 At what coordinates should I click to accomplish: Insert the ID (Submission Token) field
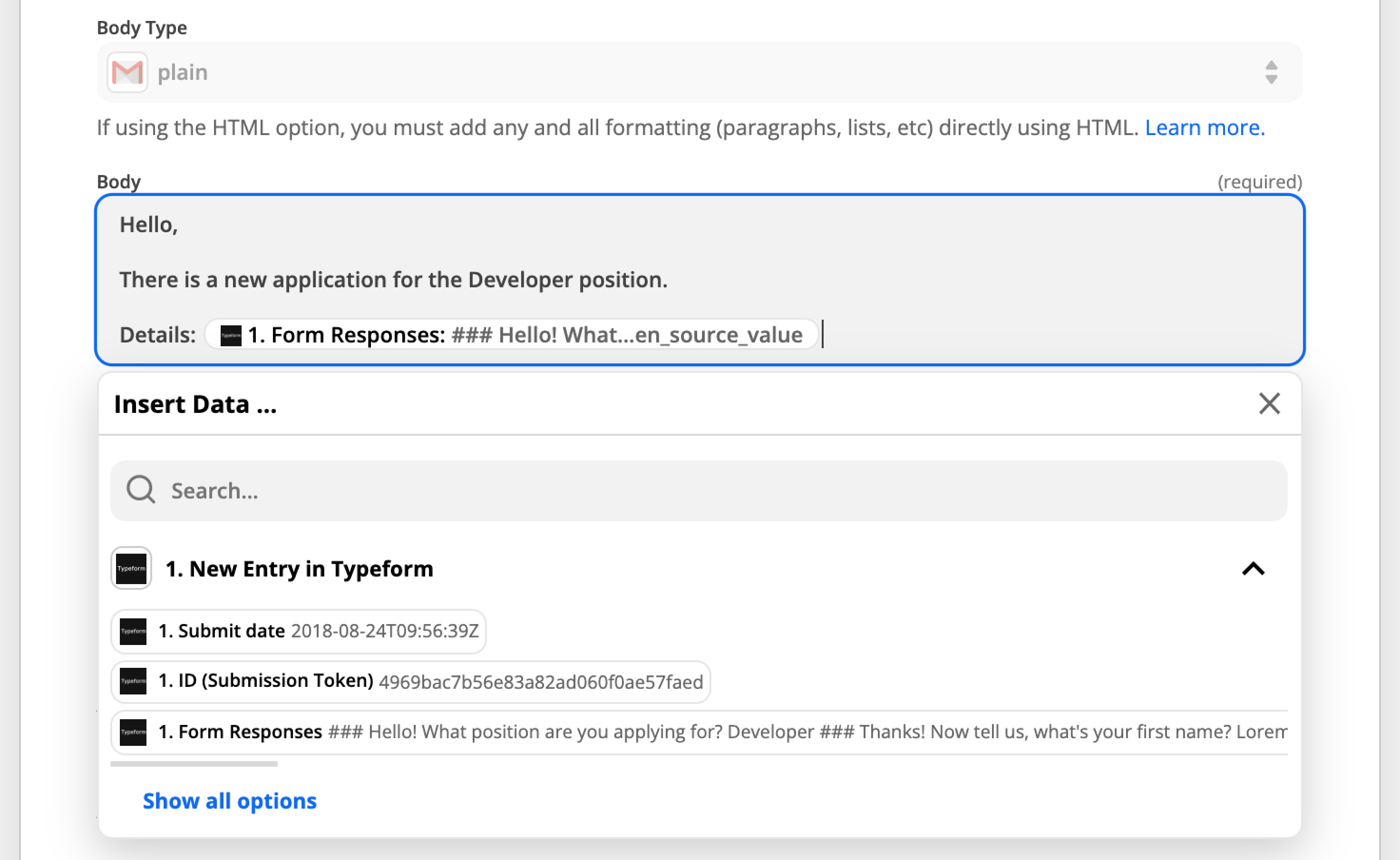coord(410,682)
